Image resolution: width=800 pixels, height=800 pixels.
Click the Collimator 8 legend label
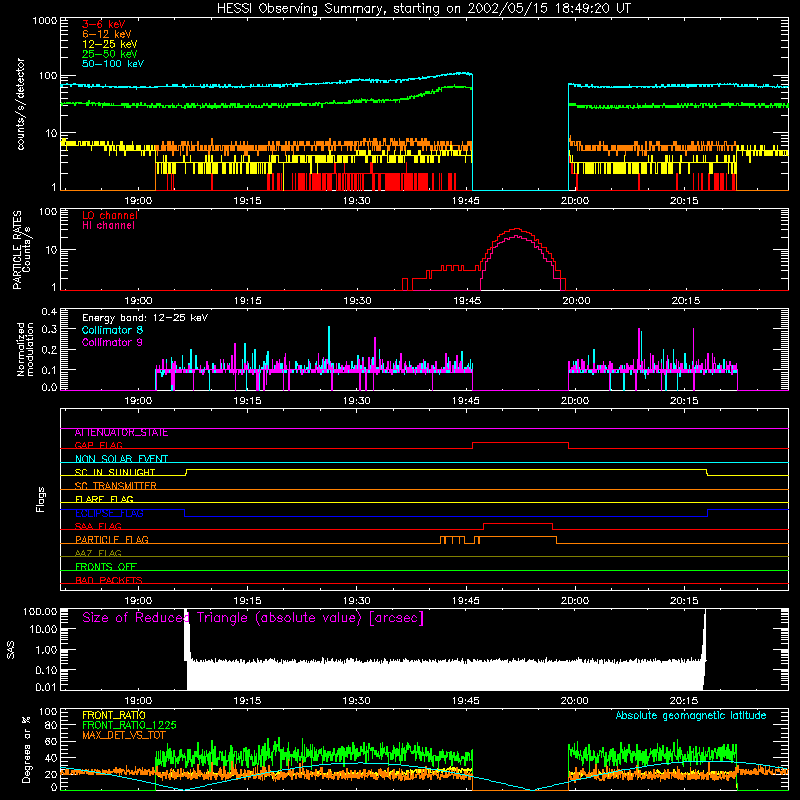click(x=112, y=330)
